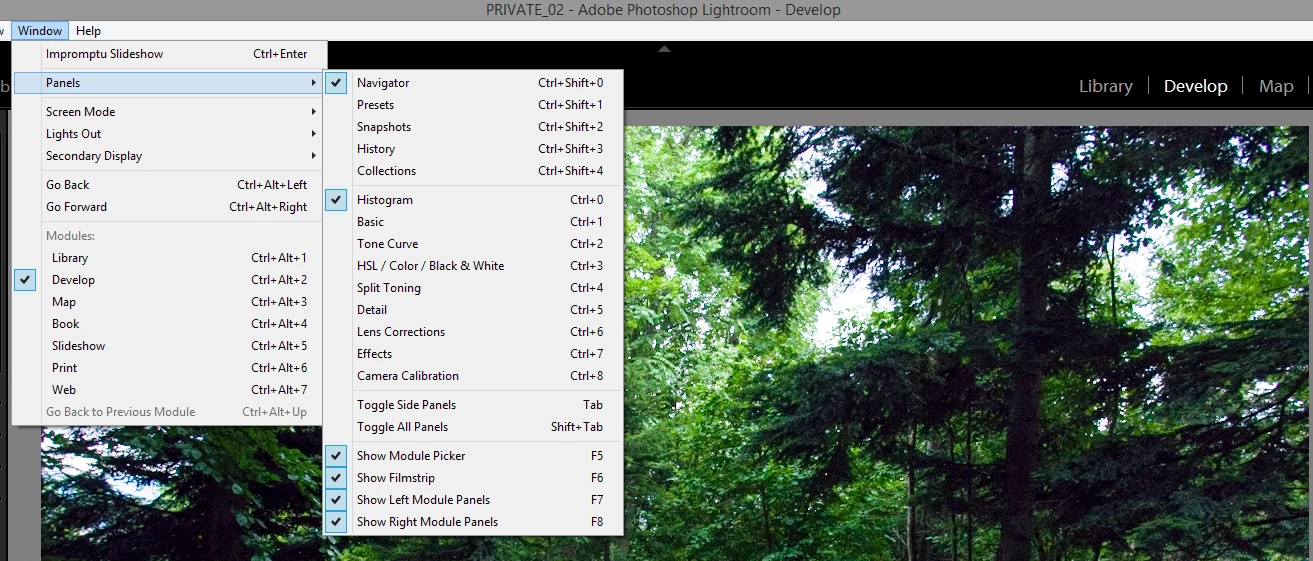Click the forest photo preview

tap(967, 343)
